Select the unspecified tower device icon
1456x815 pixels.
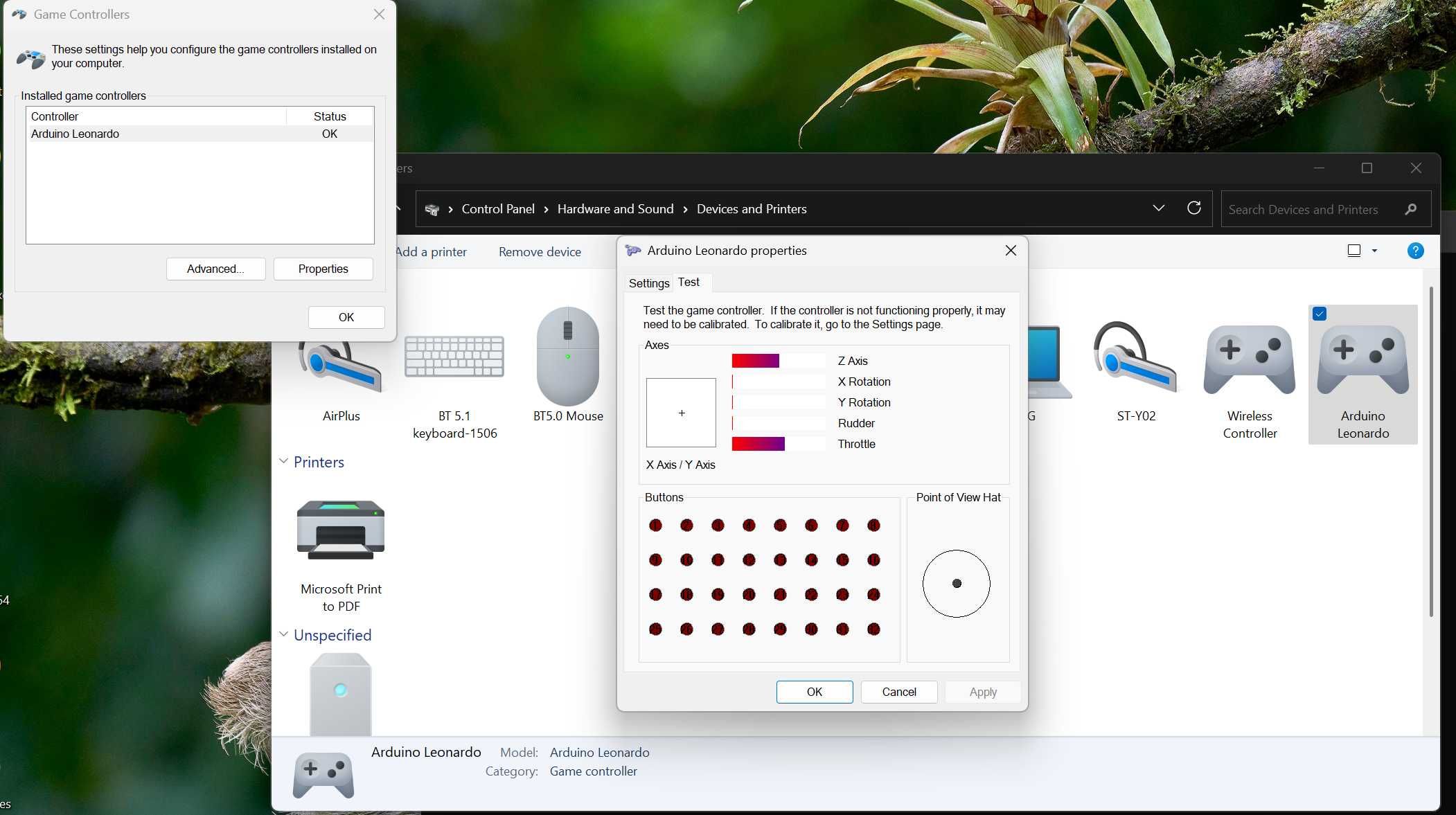341,695
